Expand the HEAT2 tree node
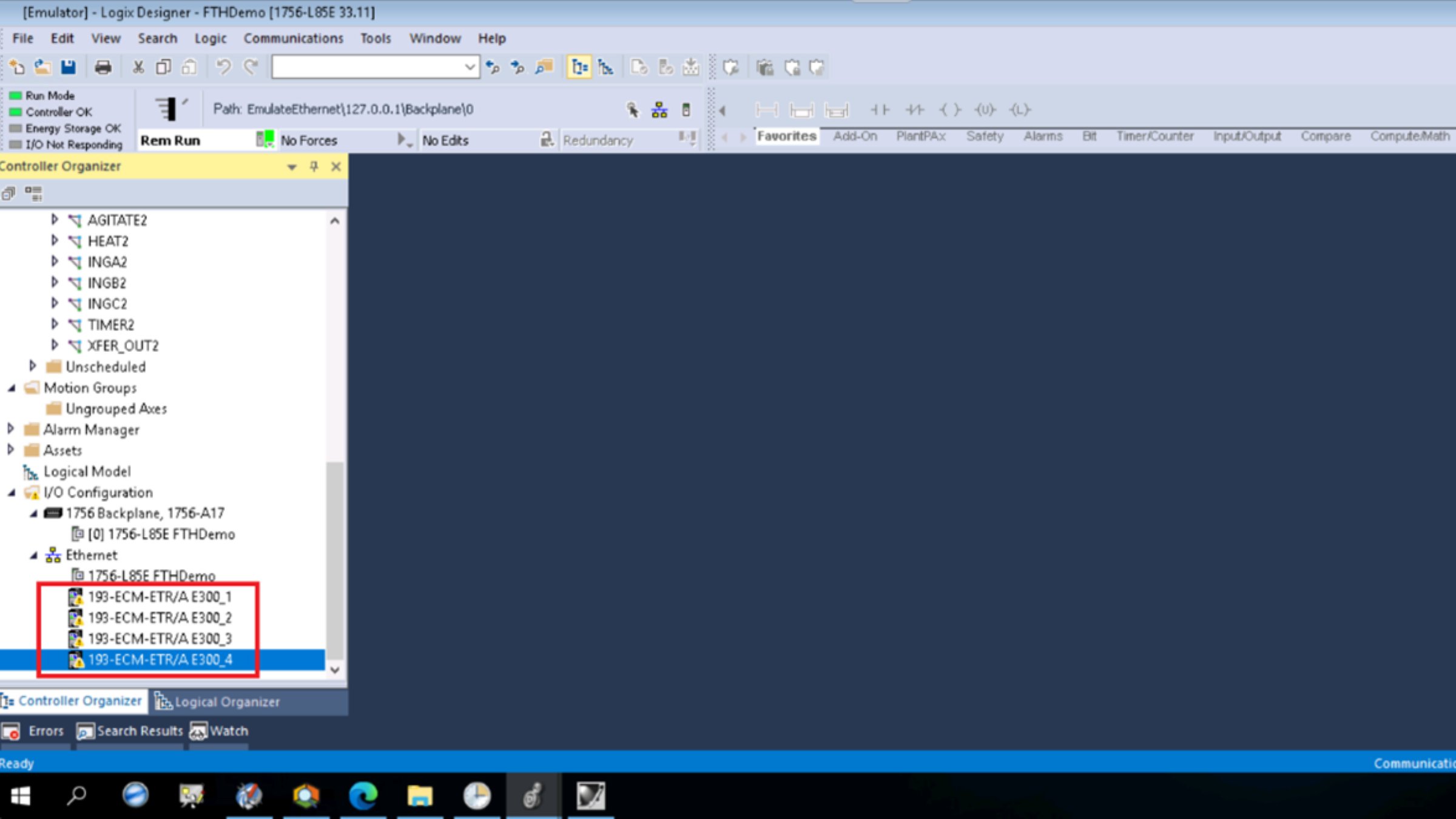Viewport: 1456px width, 819px height. pos(55,240)
